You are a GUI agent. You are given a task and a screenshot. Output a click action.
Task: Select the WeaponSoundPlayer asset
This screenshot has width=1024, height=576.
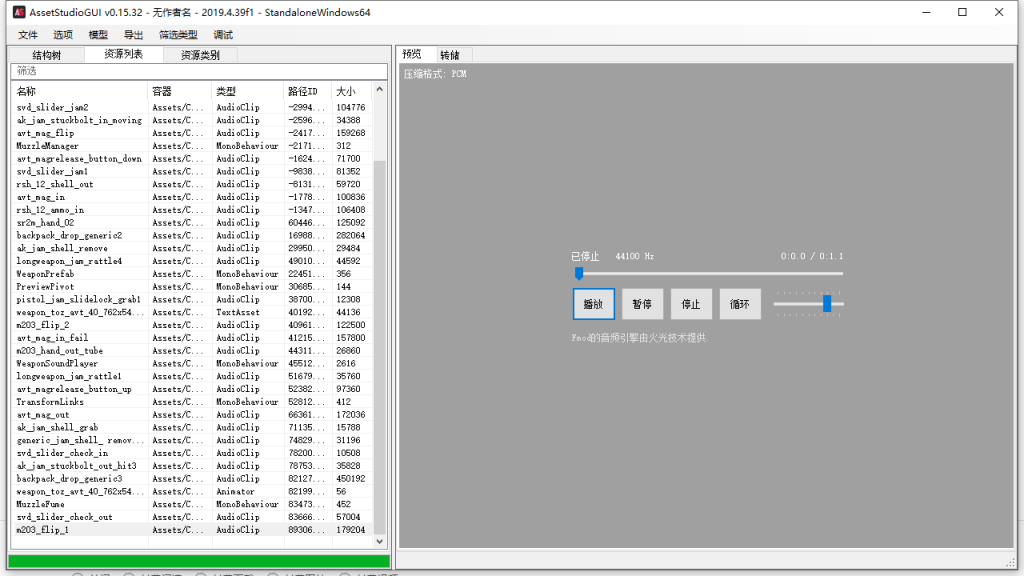[x=192, y=363]
